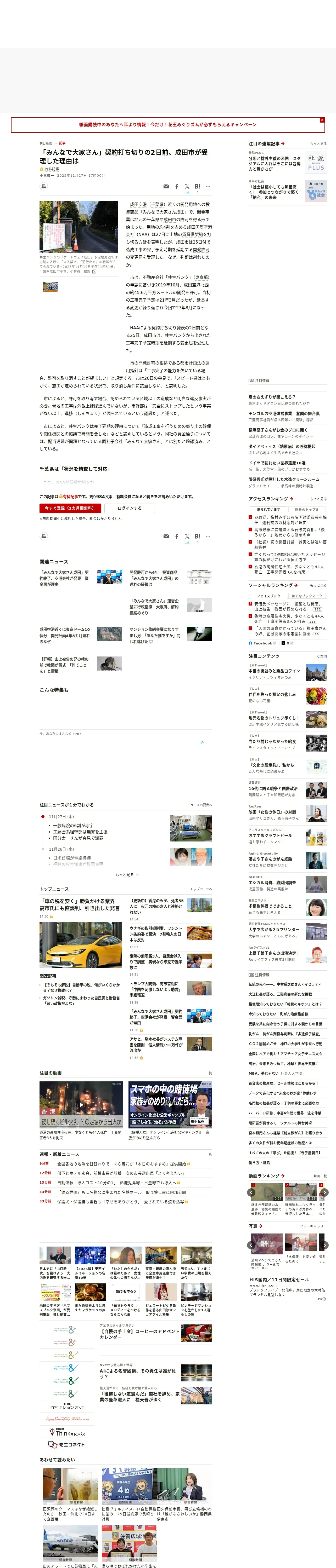The width and height of the screenshot is (336, 1568).
Task: Click Hatena bookmark B! icon at top
Action: pos(198,186)
